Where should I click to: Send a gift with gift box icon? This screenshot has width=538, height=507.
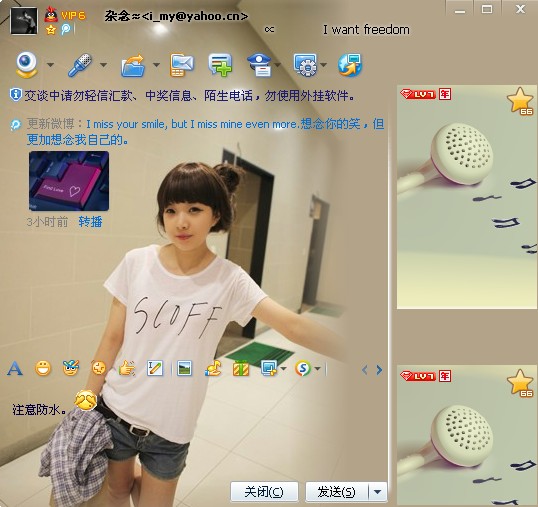pyautogui.click(x=241, y=368)
